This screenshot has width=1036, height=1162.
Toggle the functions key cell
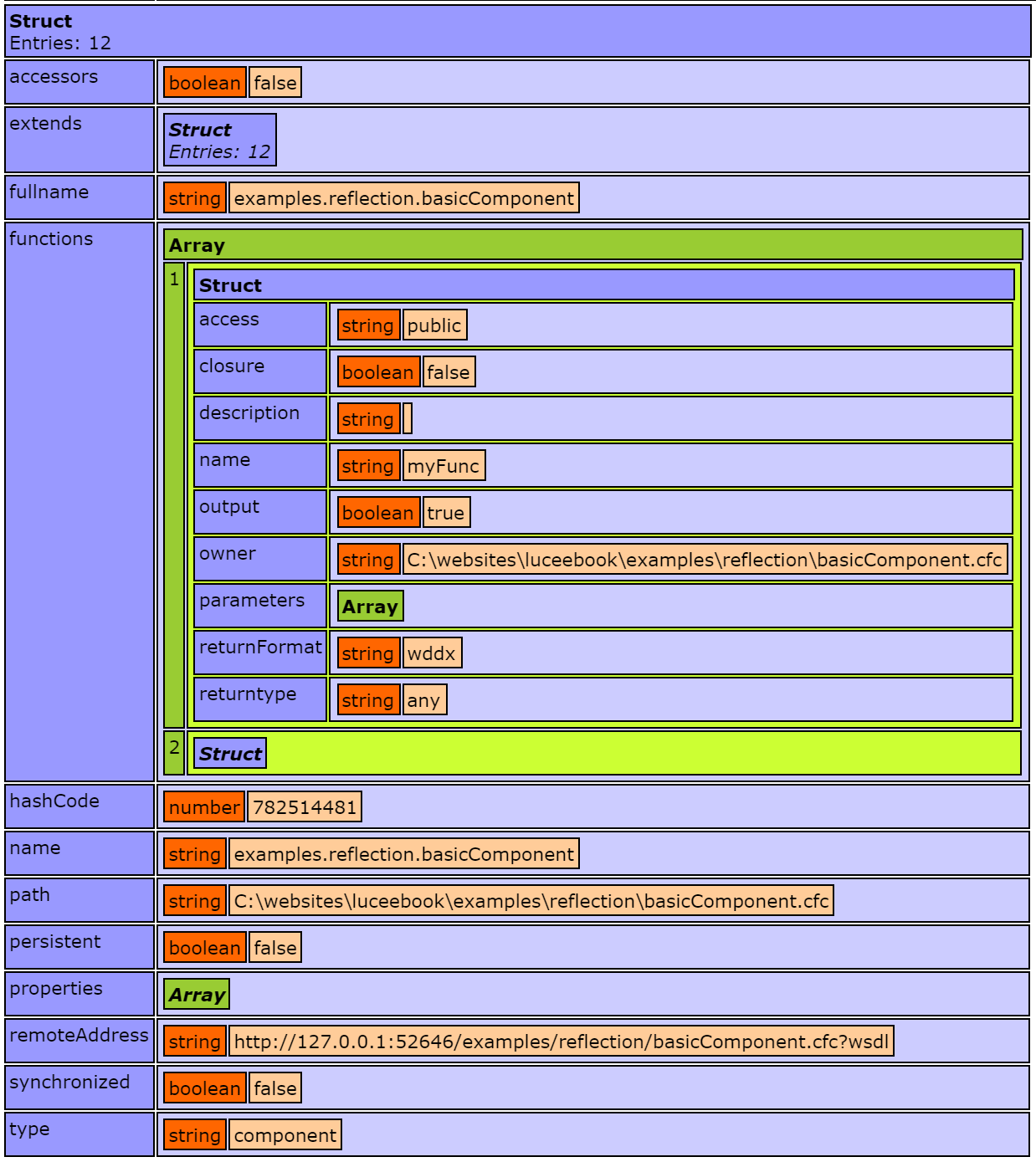point(79,502)
